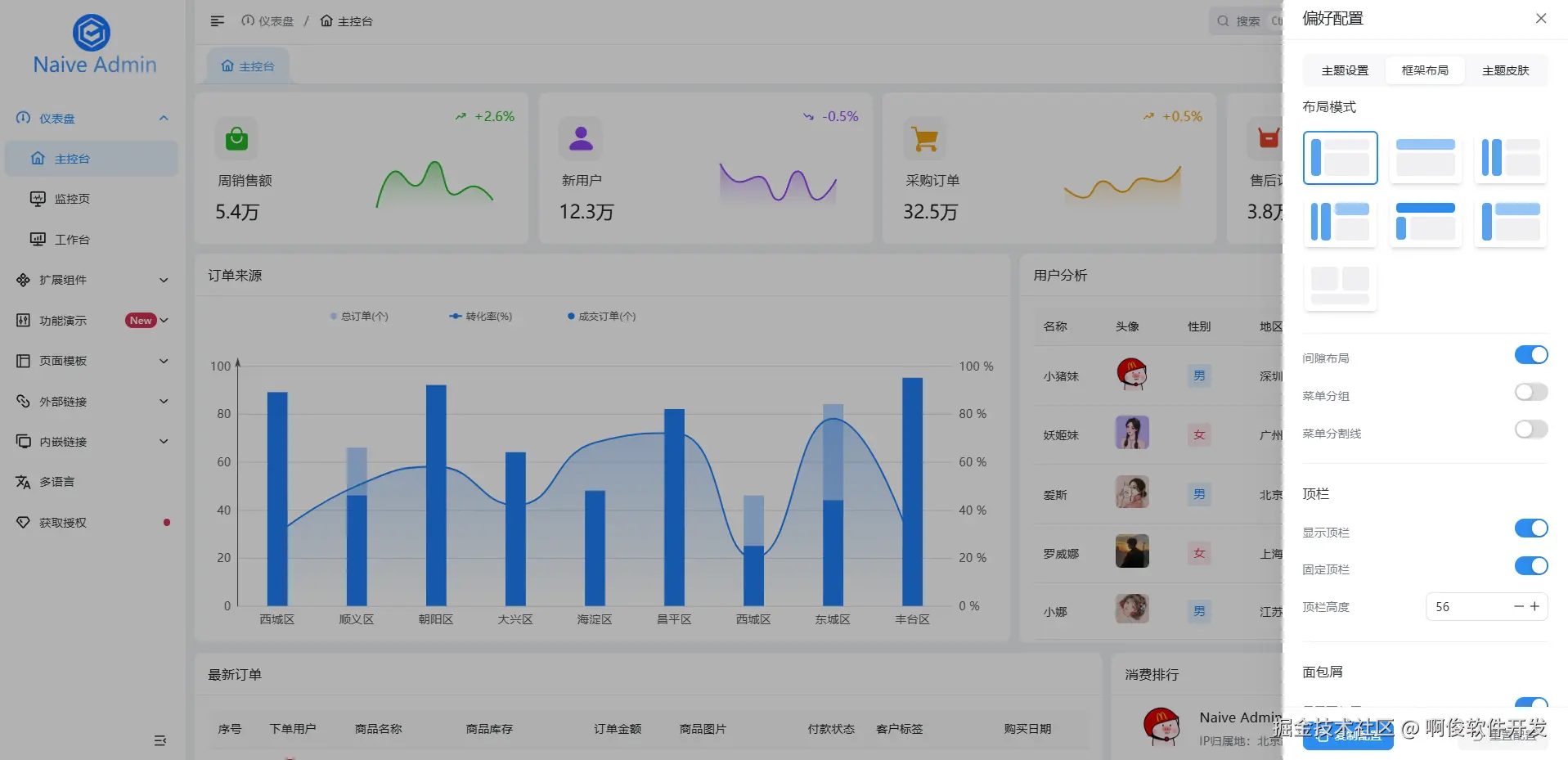1568x760 pixels.
Task: Open 多语言 language icon in sidebar
Action: pyautogui.click(x=23, y=482)
